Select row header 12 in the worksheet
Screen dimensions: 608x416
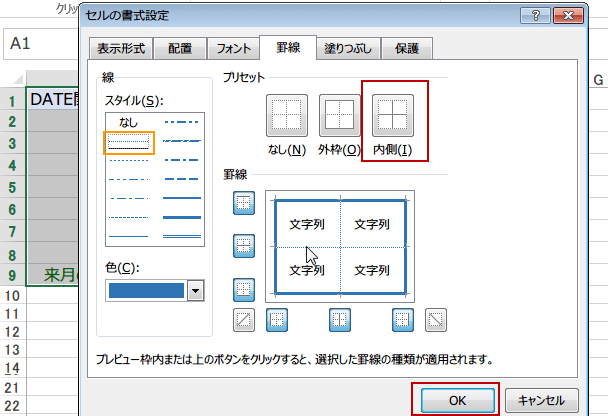pyautogui.click(x=12, y=332)
